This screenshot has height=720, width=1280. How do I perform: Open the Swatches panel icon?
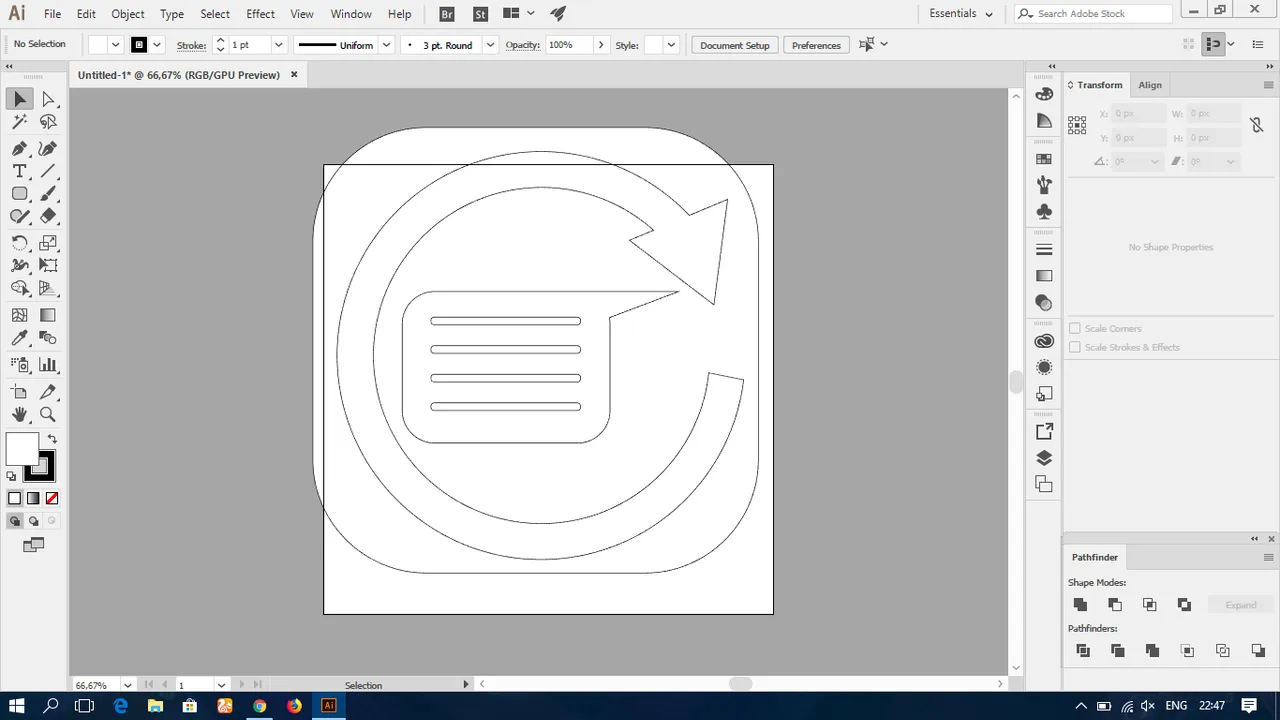click(x=1044, y=159)
